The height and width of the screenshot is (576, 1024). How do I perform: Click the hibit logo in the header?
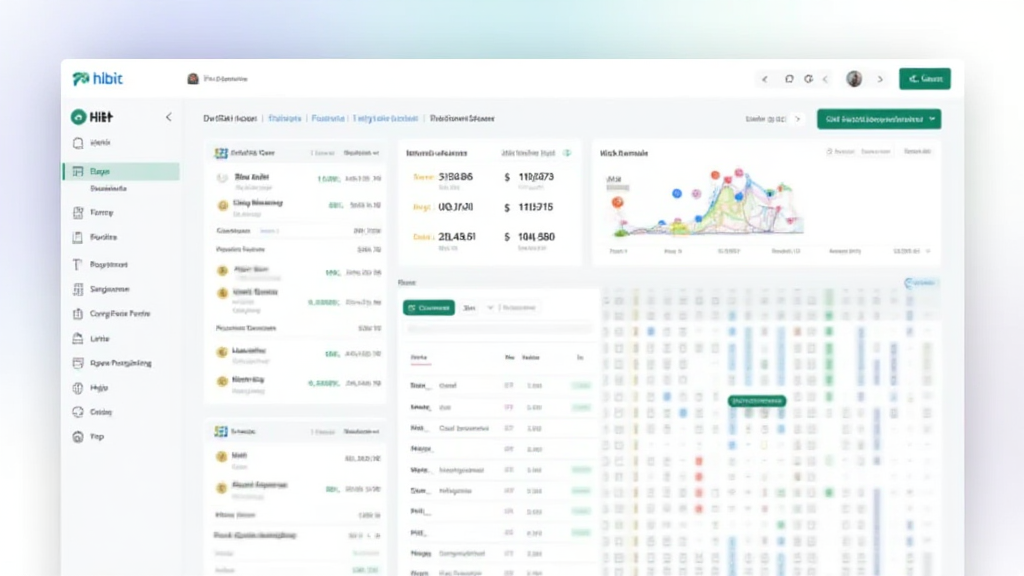(x=97, y=78)
